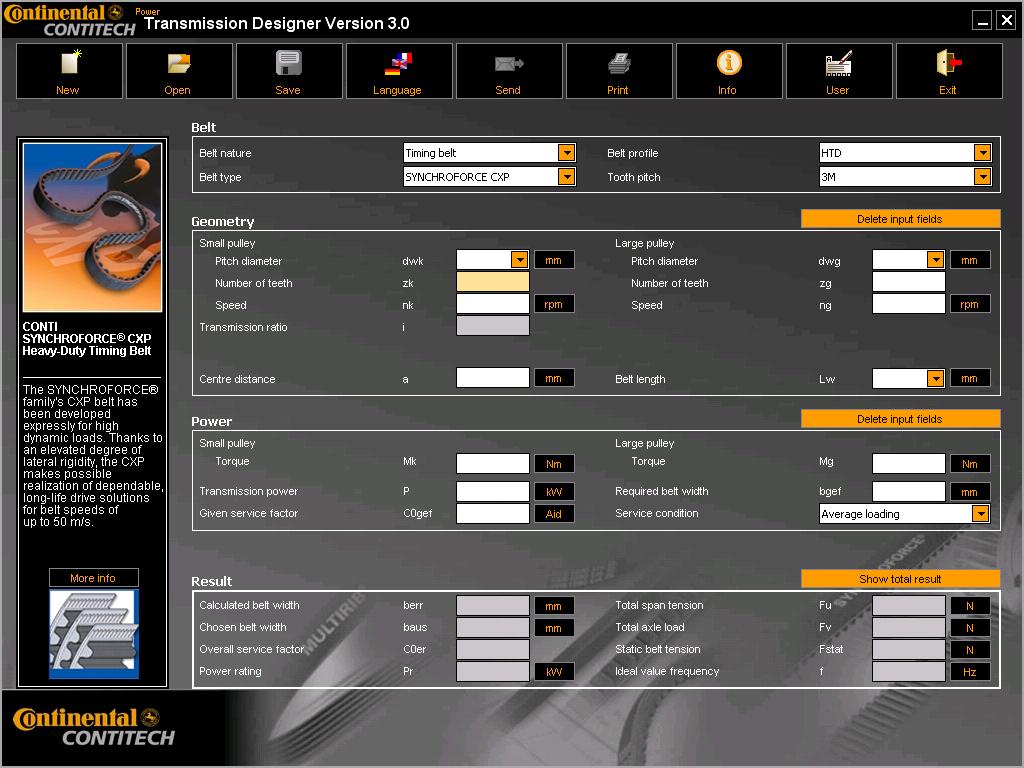1024x768 pixels.
Task: Focus small pulley Speed nk field
Action: pyautogui.click(x=492, y=304)
